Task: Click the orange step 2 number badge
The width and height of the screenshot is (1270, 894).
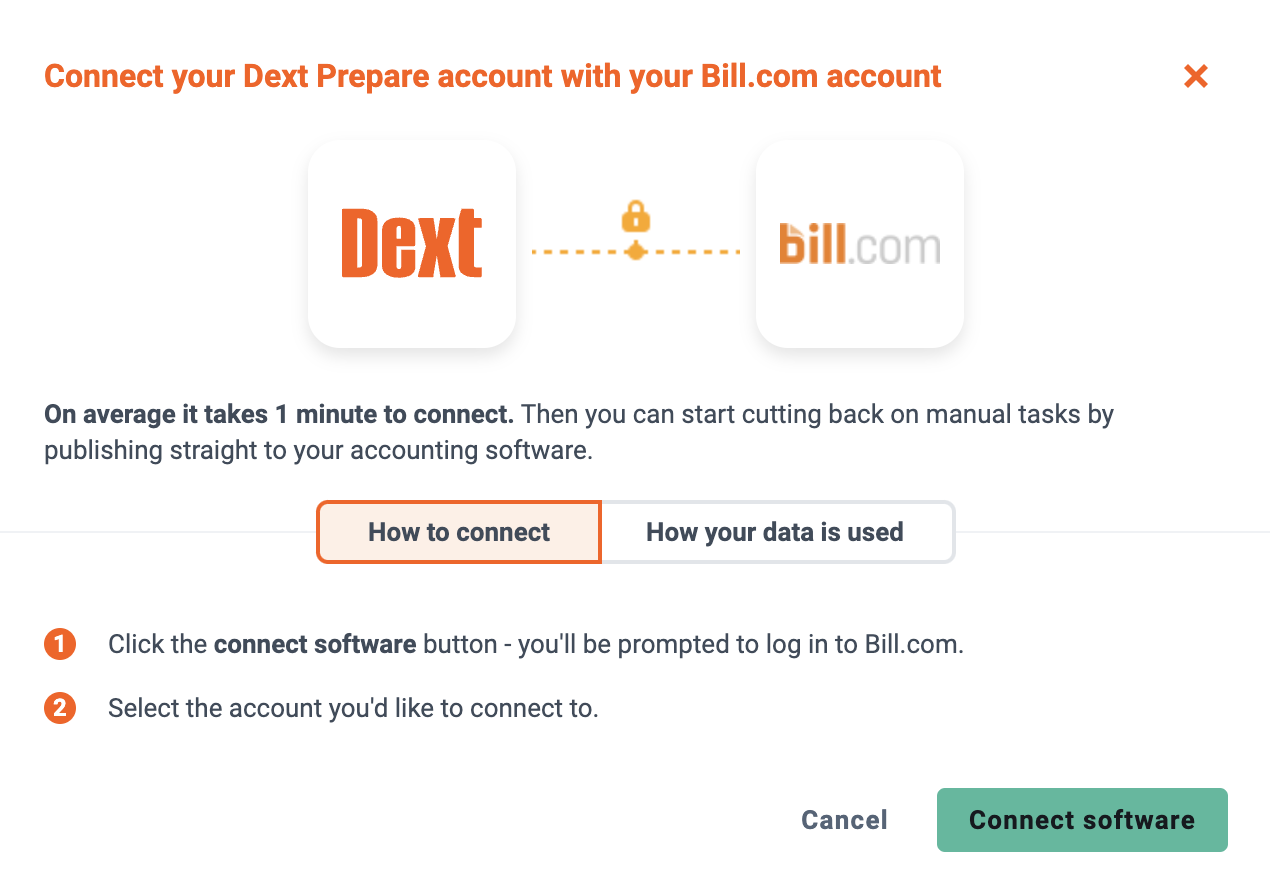Action: click(x=60, y=708)
